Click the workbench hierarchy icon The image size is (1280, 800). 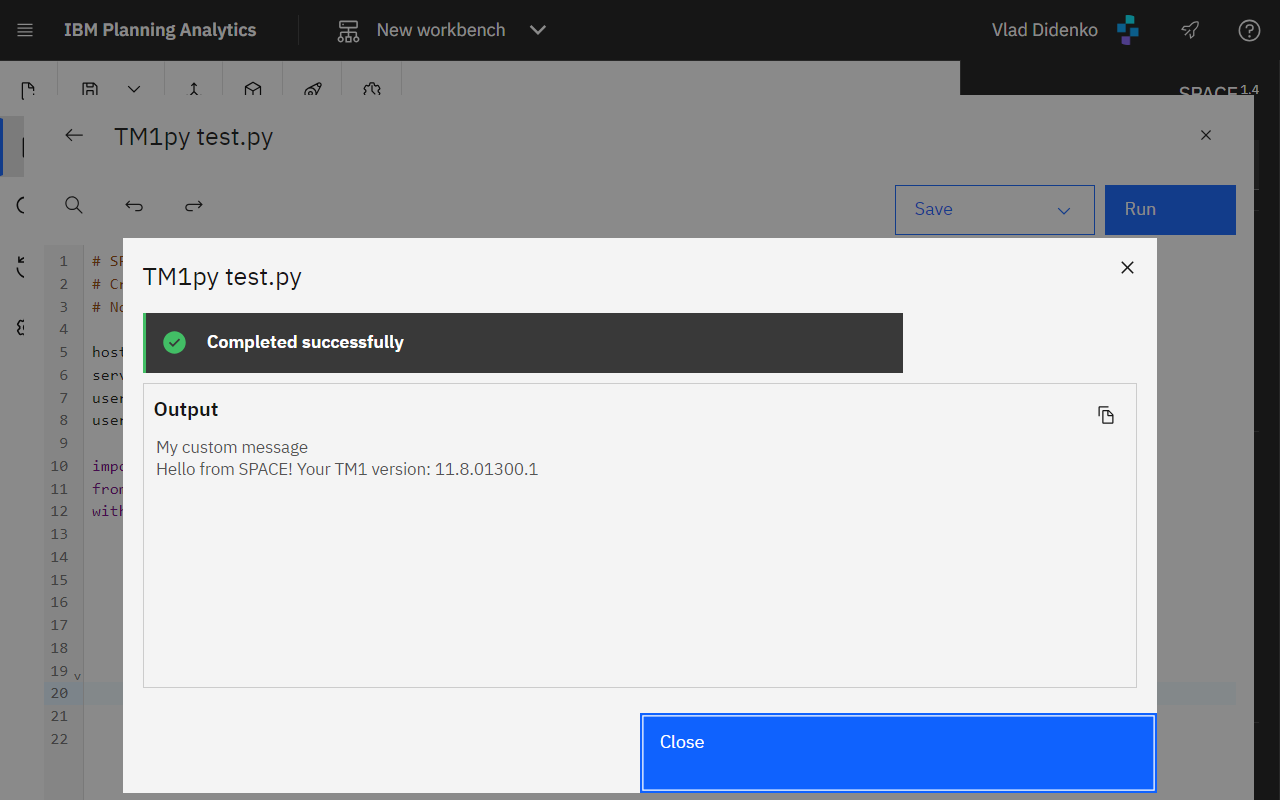tap(348, 31)
